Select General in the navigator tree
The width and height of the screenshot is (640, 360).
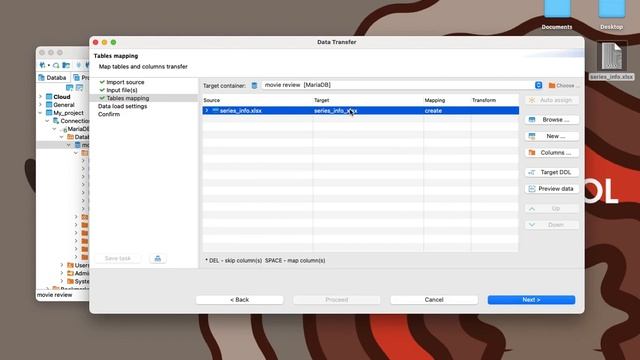pos(64,105)
